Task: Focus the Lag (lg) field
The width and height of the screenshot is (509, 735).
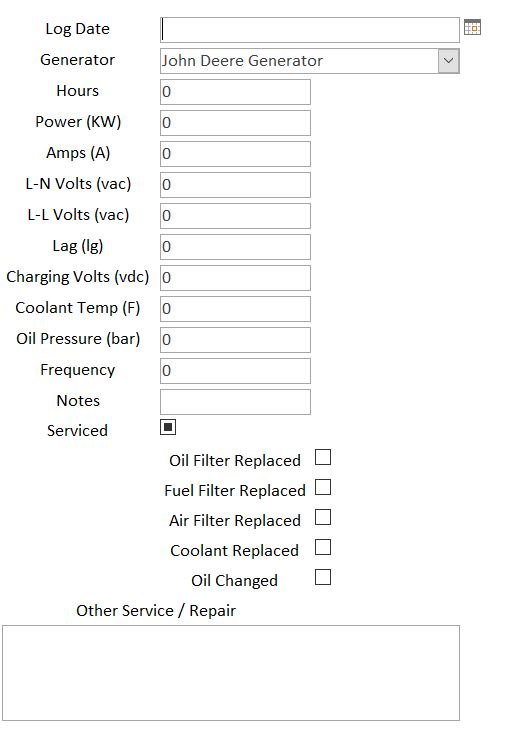Action: [x=235, y=247]
